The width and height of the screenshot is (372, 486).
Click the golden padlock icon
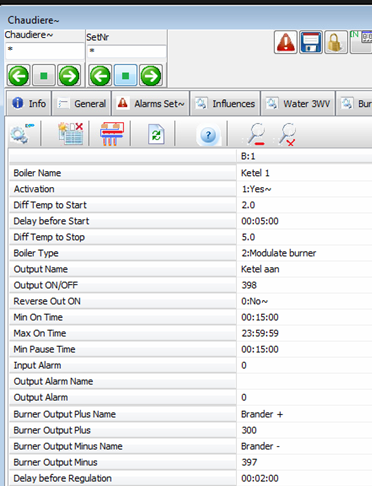(x=336, y=42)
